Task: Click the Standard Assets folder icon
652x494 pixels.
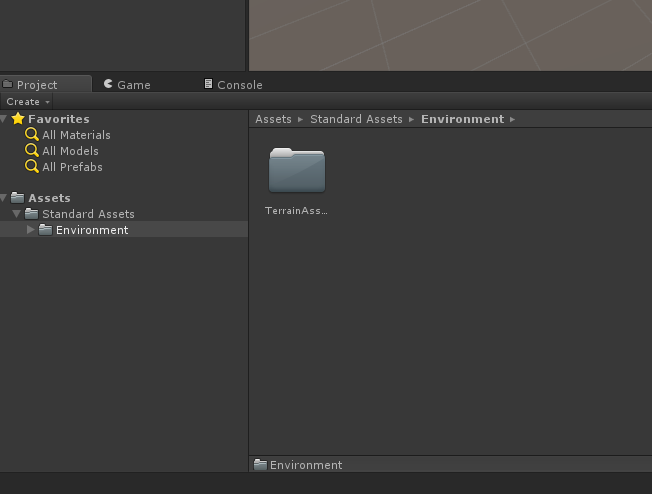Action: [x=32, y=213]
